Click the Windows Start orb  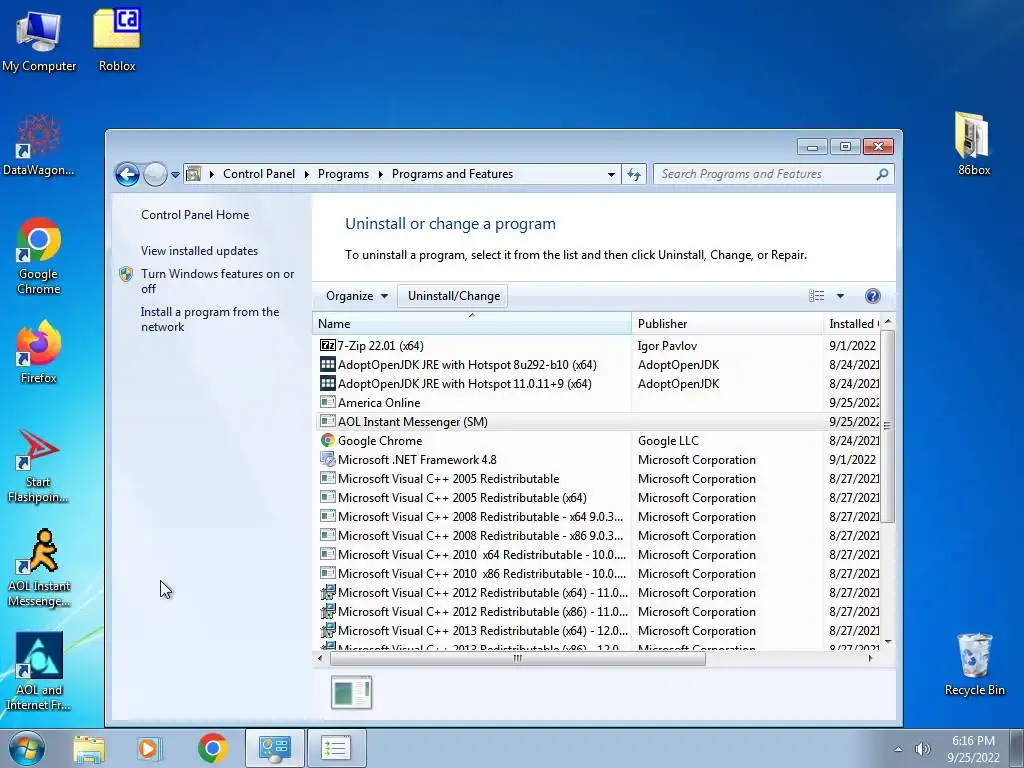point(27,748)
